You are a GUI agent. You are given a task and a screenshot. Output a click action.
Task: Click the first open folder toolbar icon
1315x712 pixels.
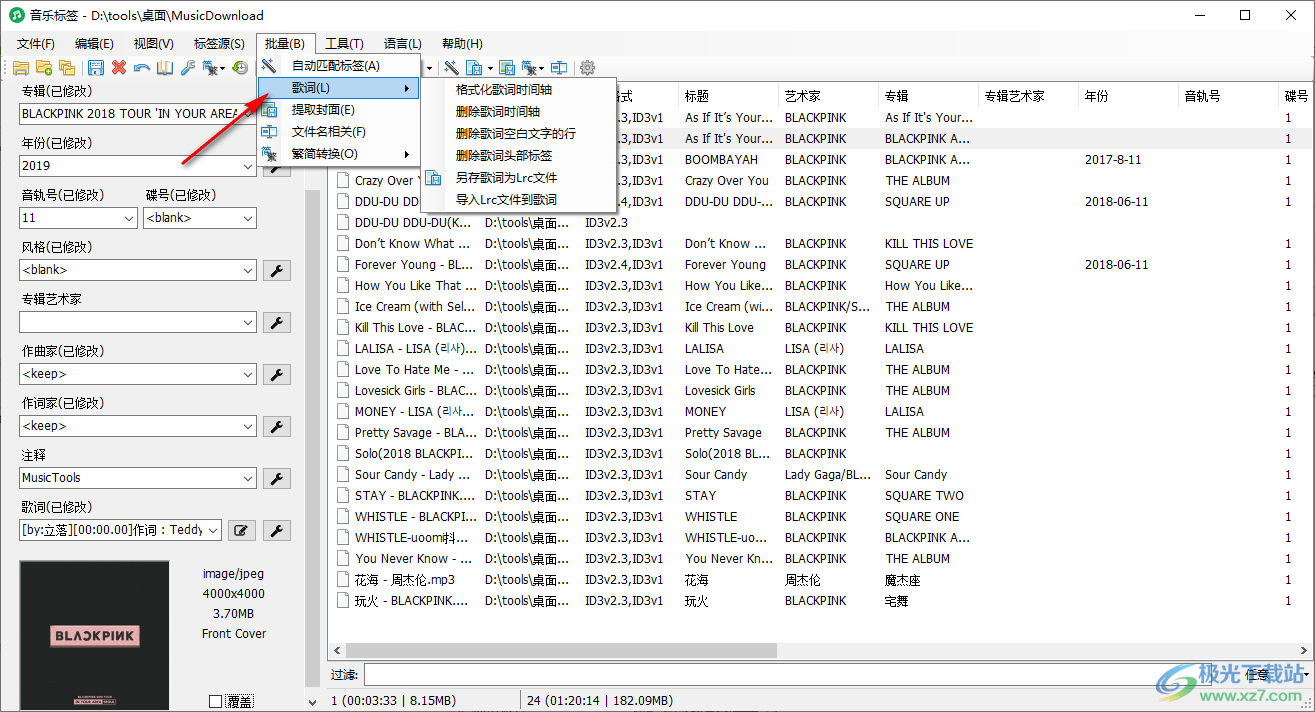tap(20, 68)
